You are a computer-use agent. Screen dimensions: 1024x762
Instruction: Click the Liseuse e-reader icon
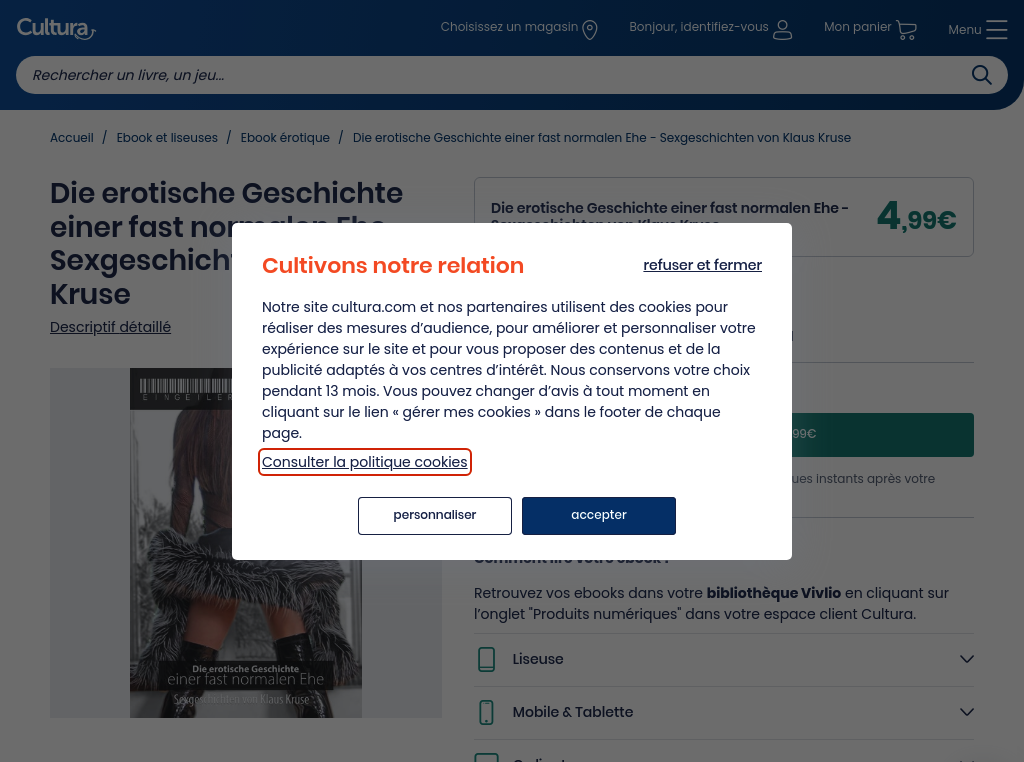click(487, 660)
